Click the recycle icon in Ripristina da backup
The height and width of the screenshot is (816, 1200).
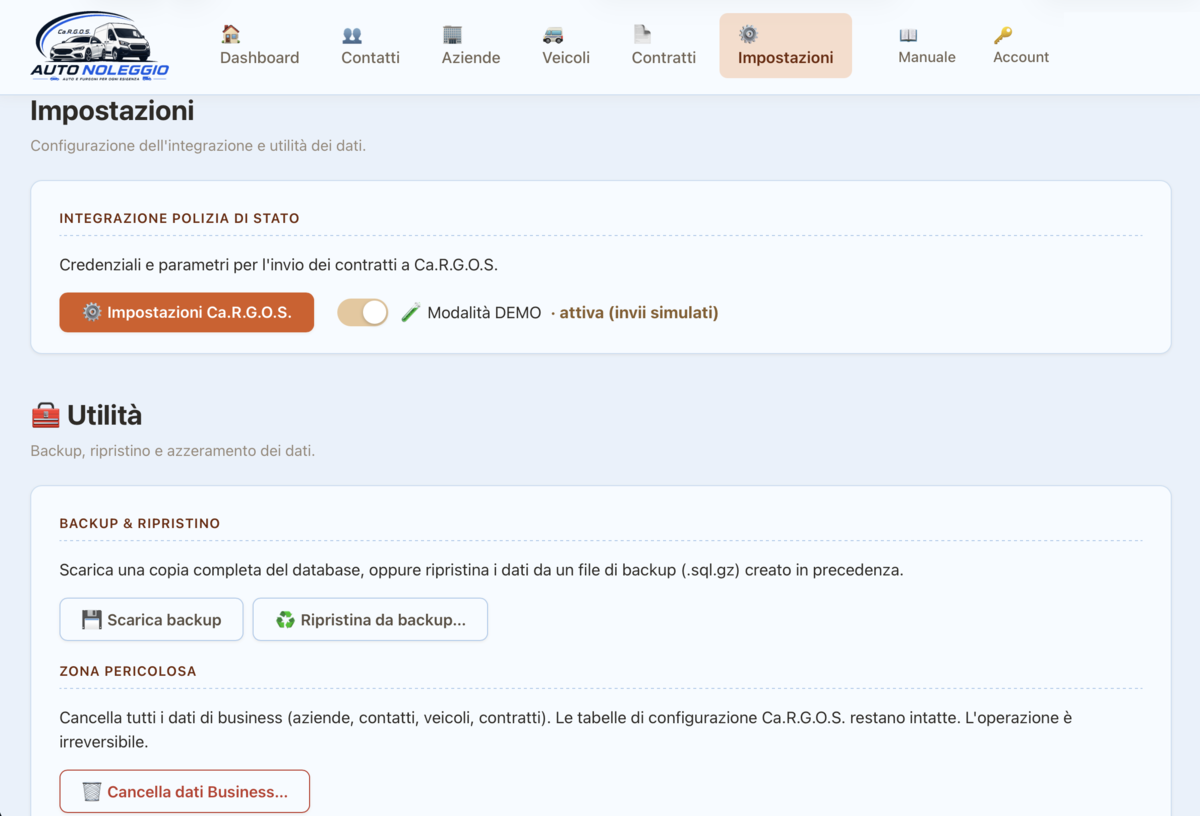tap(285, 620)
